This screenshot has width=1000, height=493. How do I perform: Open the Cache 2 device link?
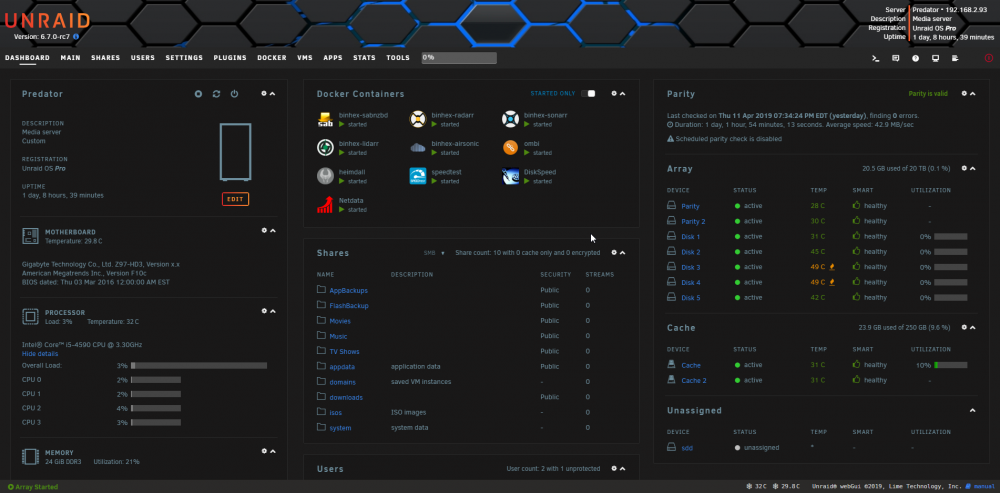[694, 380]
